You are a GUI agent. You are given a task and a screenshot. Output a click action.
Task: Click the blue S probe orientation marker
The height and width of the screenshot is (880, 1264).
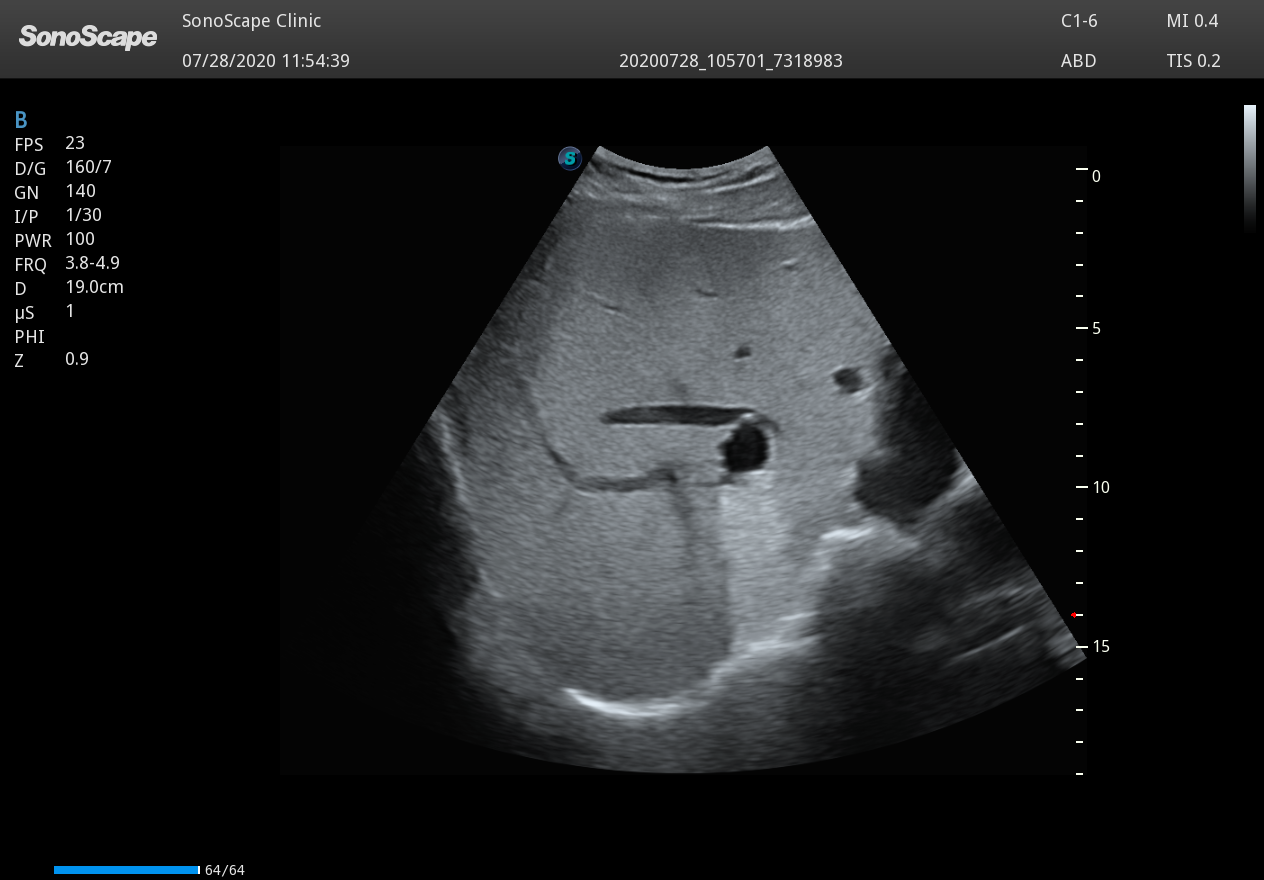point(570,158)
